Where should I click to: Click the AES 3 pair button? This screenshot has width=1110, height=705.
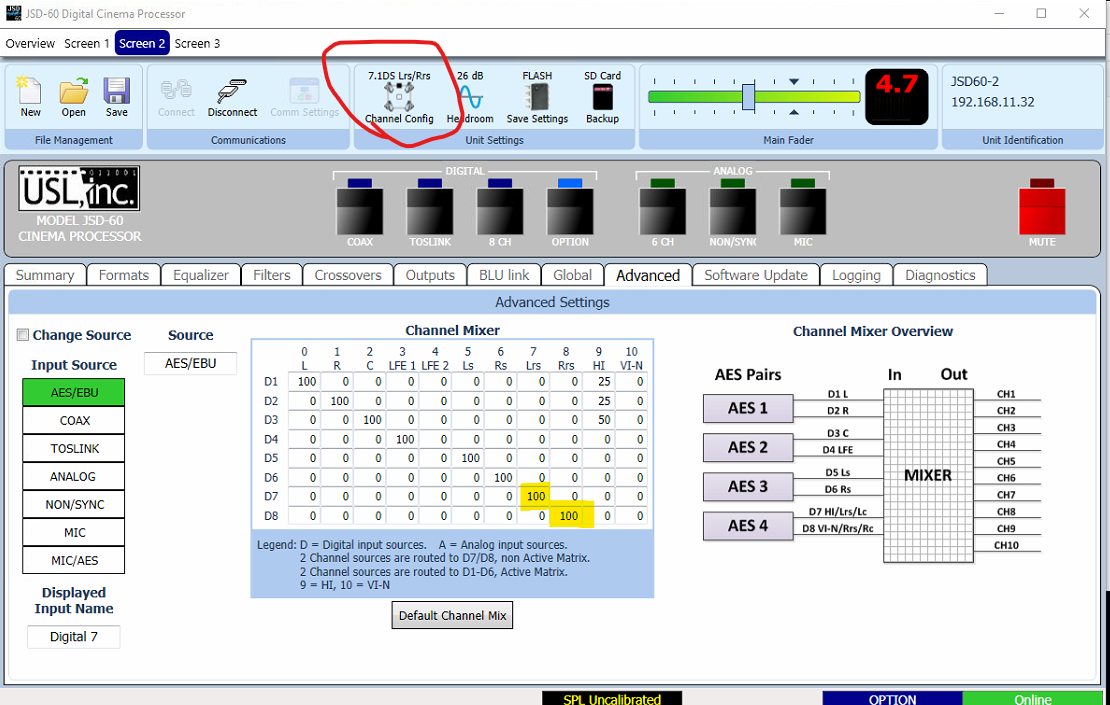[x=748, y=486]
